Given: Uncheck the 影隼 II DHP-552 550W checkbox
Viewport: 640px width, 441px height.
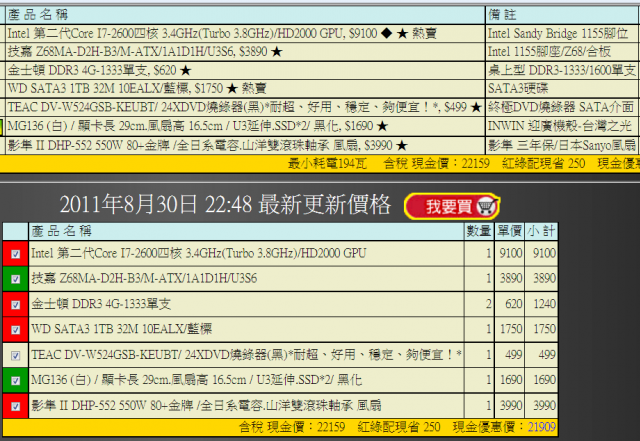Looking at the screenshot, I should click(x=16, y=406).
